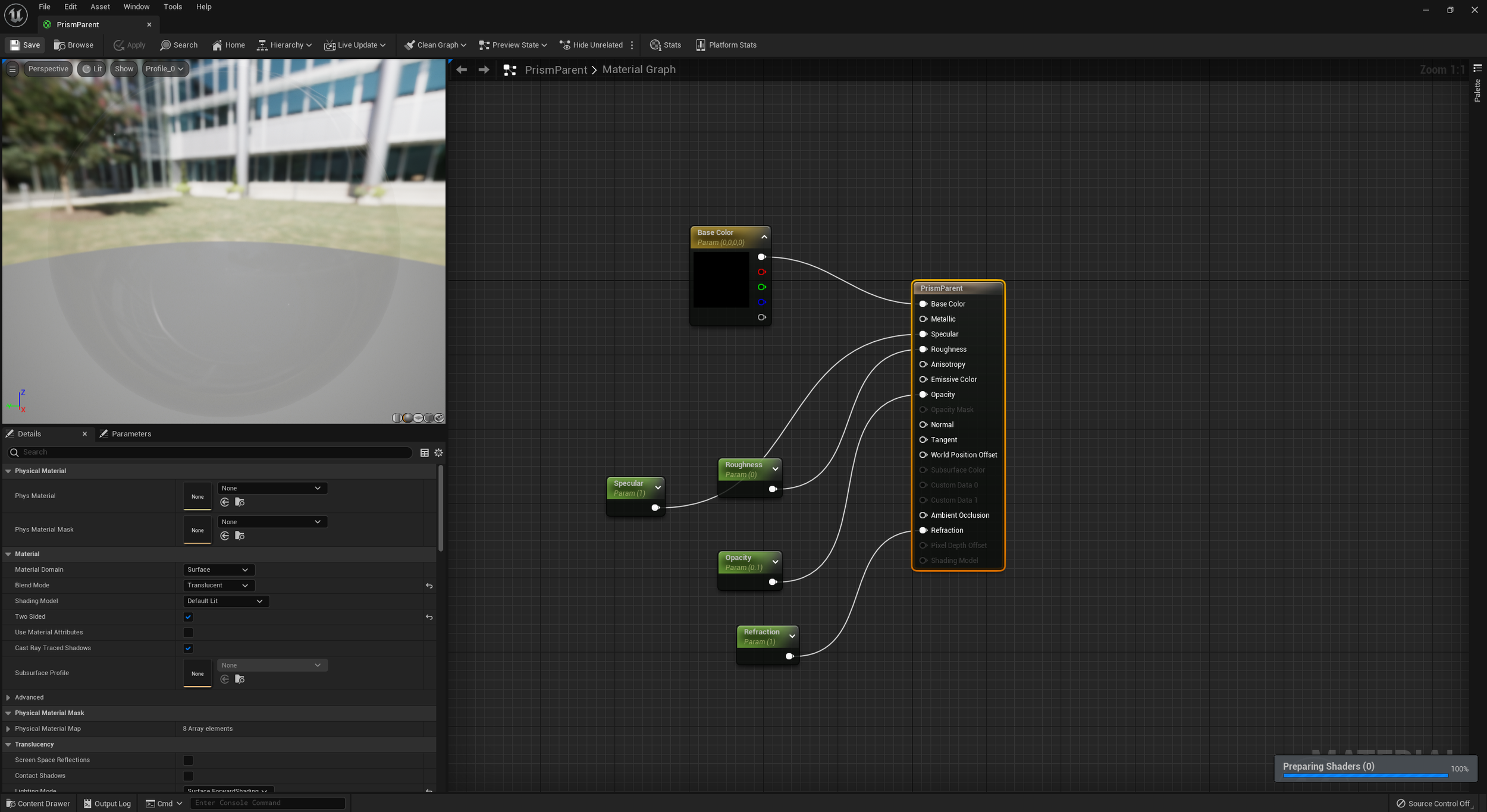
Task: Open Platform Stats panel icon
Action: (701, 45)
